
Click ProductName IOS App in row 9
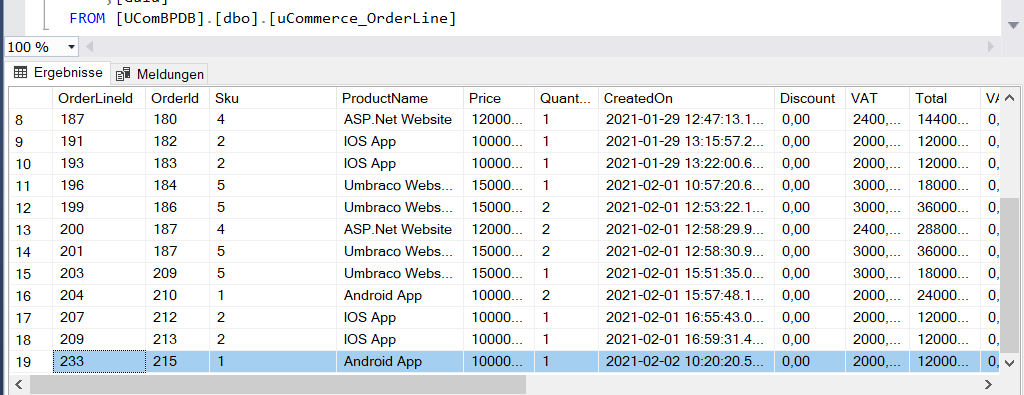(x=400, y=142)
